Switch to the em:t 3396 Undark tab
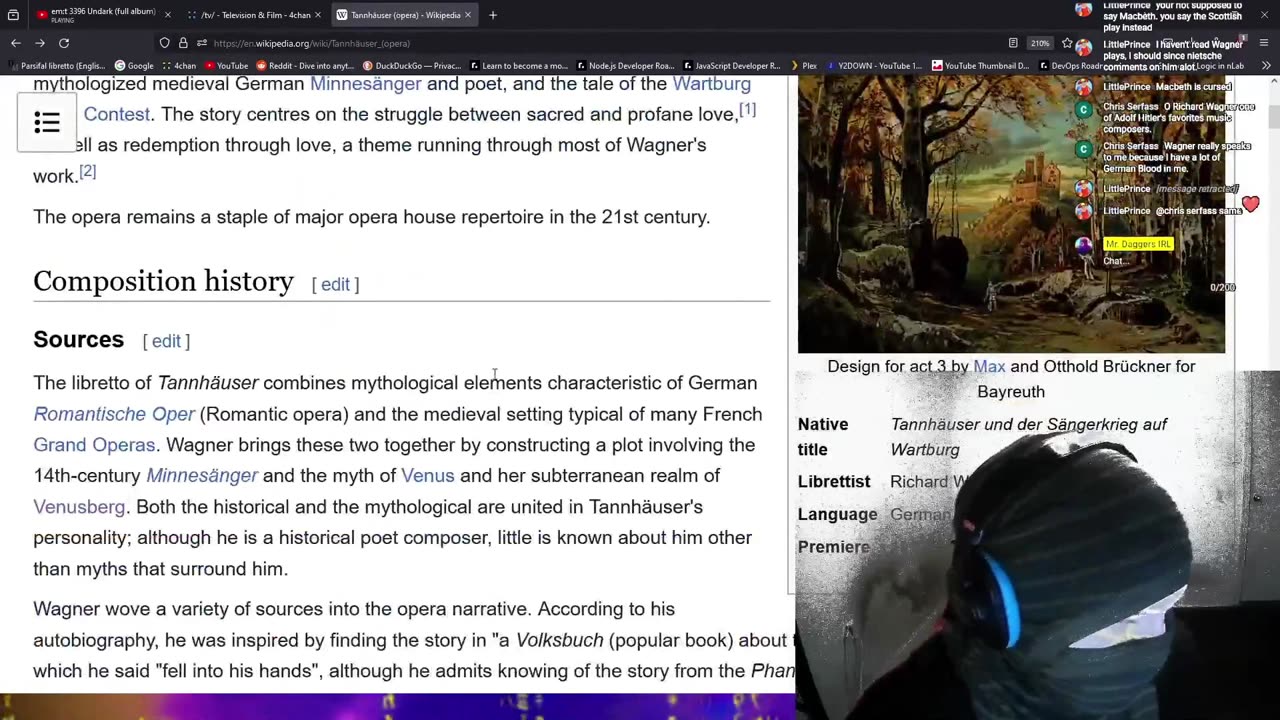 click(103, 15)
